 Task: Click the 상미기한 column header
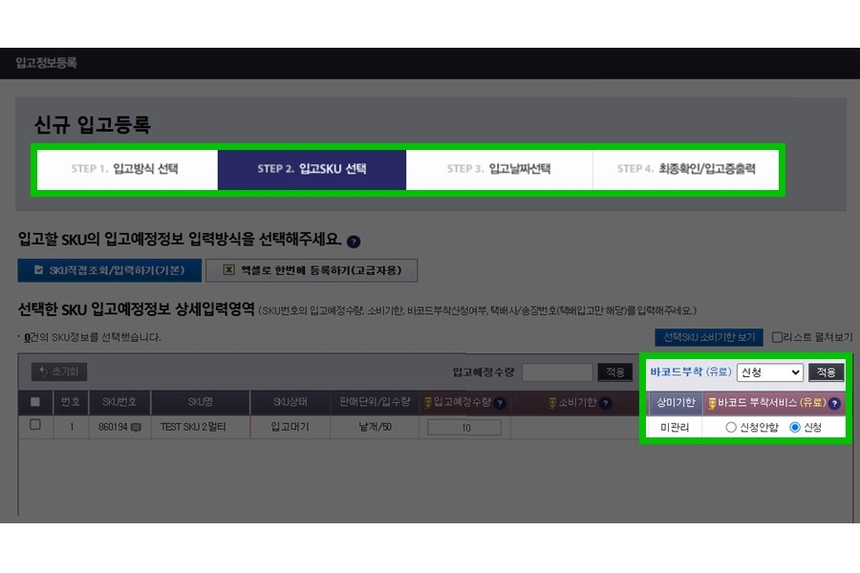[x=676, y=403]
